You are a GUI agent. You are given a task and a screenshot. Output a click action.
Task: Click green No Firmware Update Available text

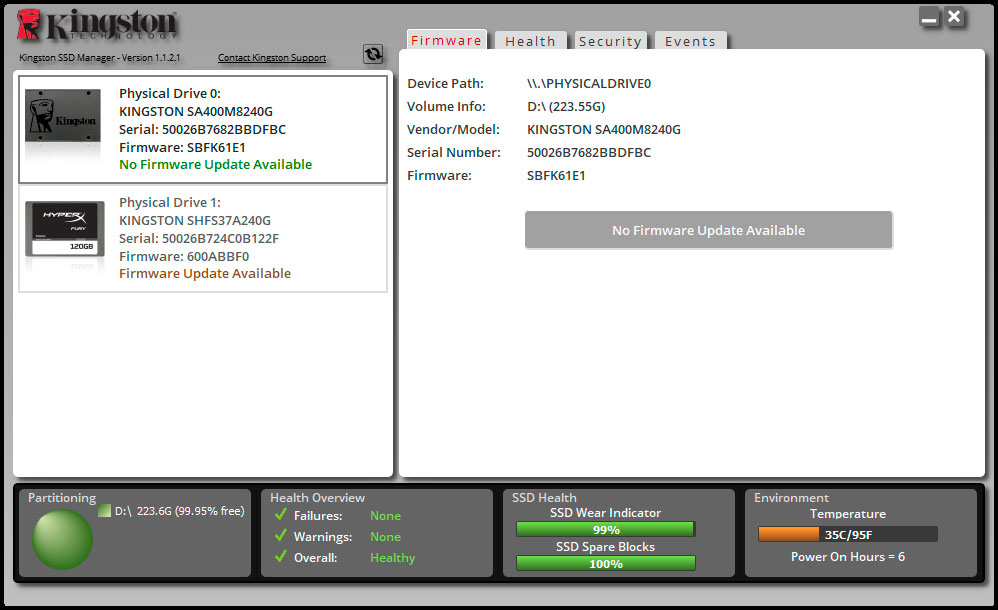pos(215,164)
